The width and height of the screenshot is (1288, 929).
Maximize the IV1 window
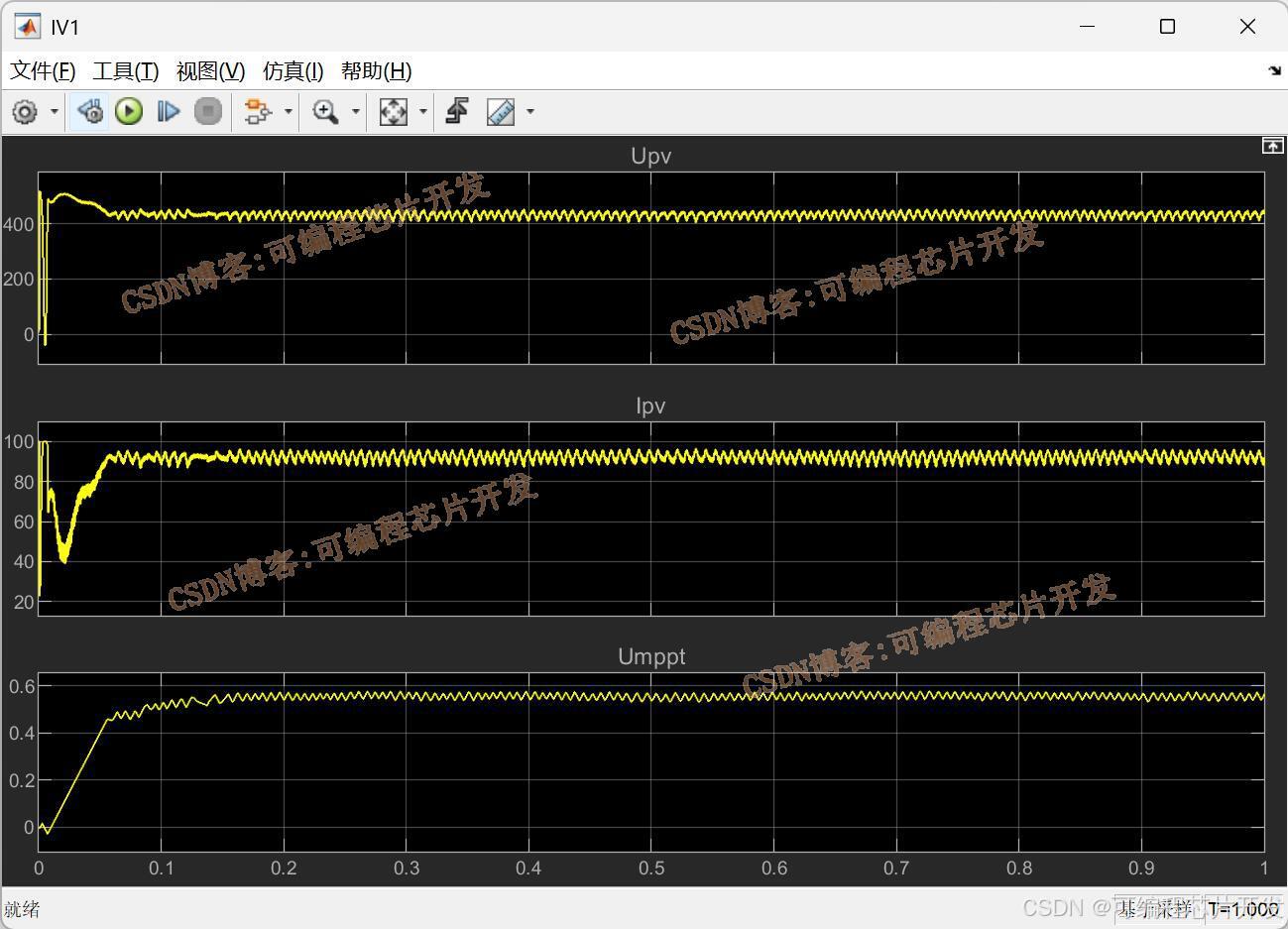click(1167, 27)
